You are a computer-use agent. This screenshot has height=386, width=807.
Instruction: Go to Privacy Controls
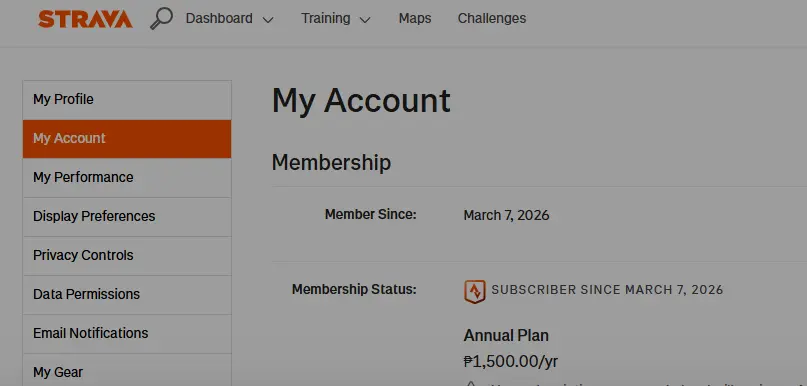click(x=127, y=256)
